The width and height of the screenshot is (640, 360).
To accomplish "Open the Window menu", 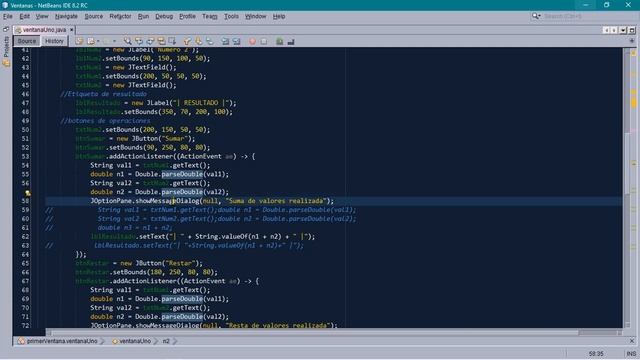I will point(256,16).
